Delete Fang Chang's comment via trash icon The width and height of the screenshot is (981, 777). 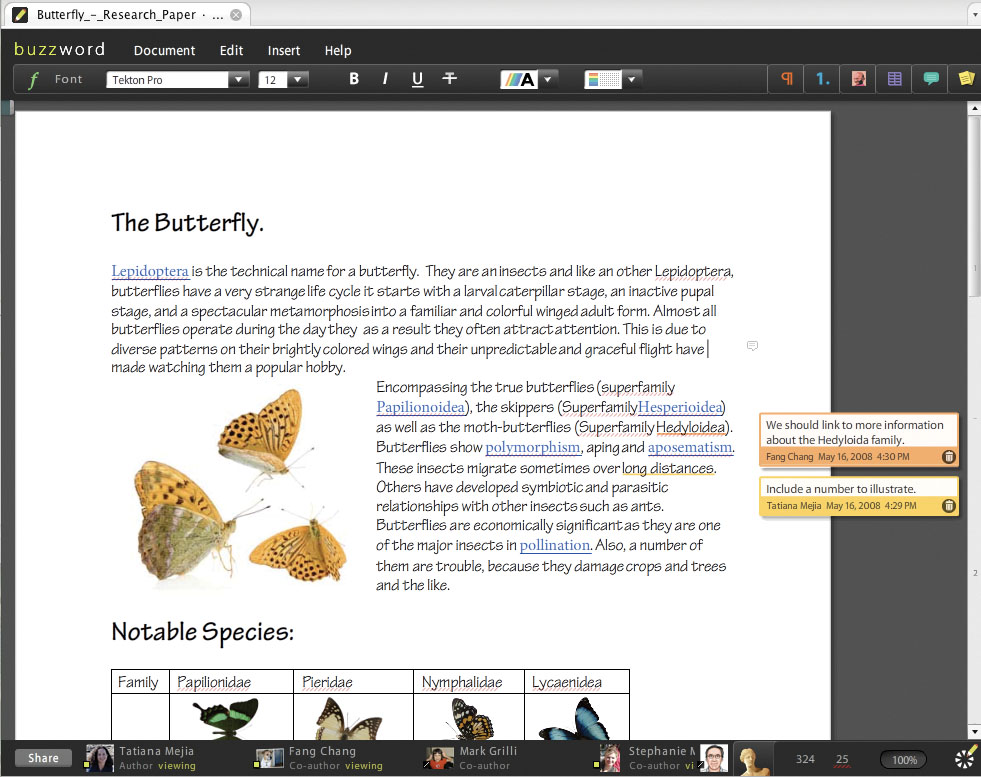(949, 457)
